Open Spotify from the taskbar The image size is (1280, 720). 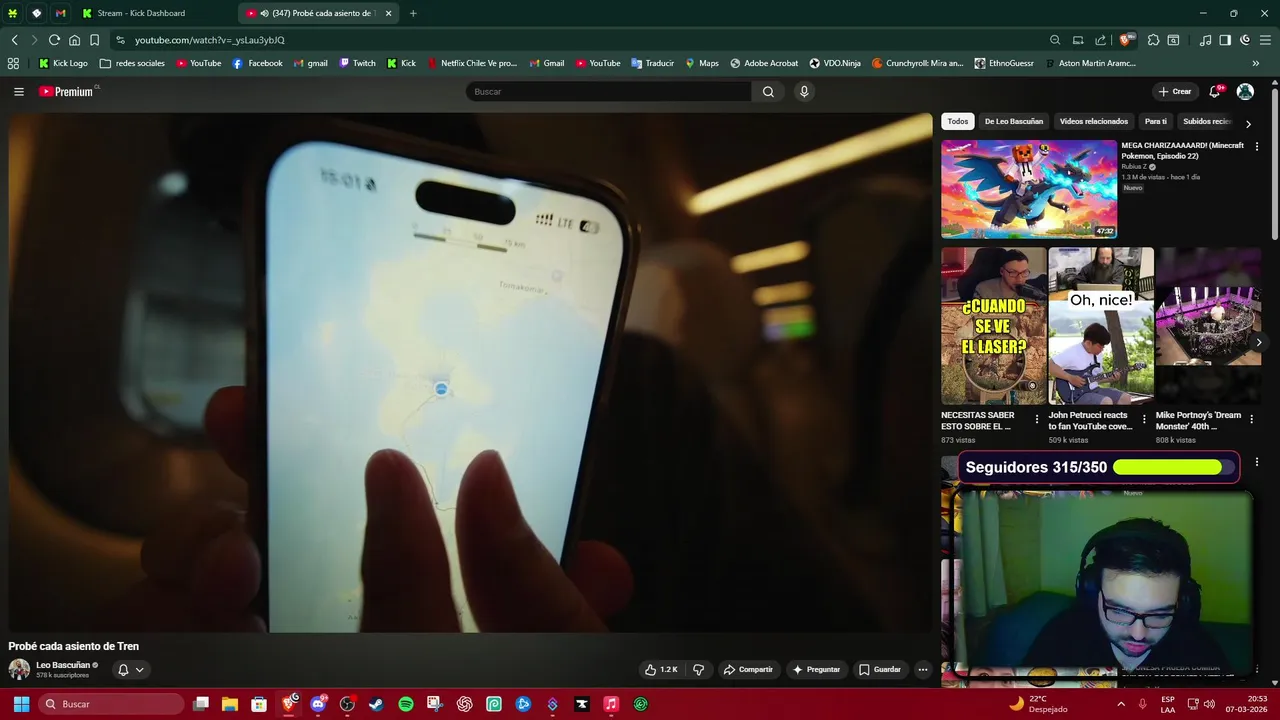pos(406,704)
